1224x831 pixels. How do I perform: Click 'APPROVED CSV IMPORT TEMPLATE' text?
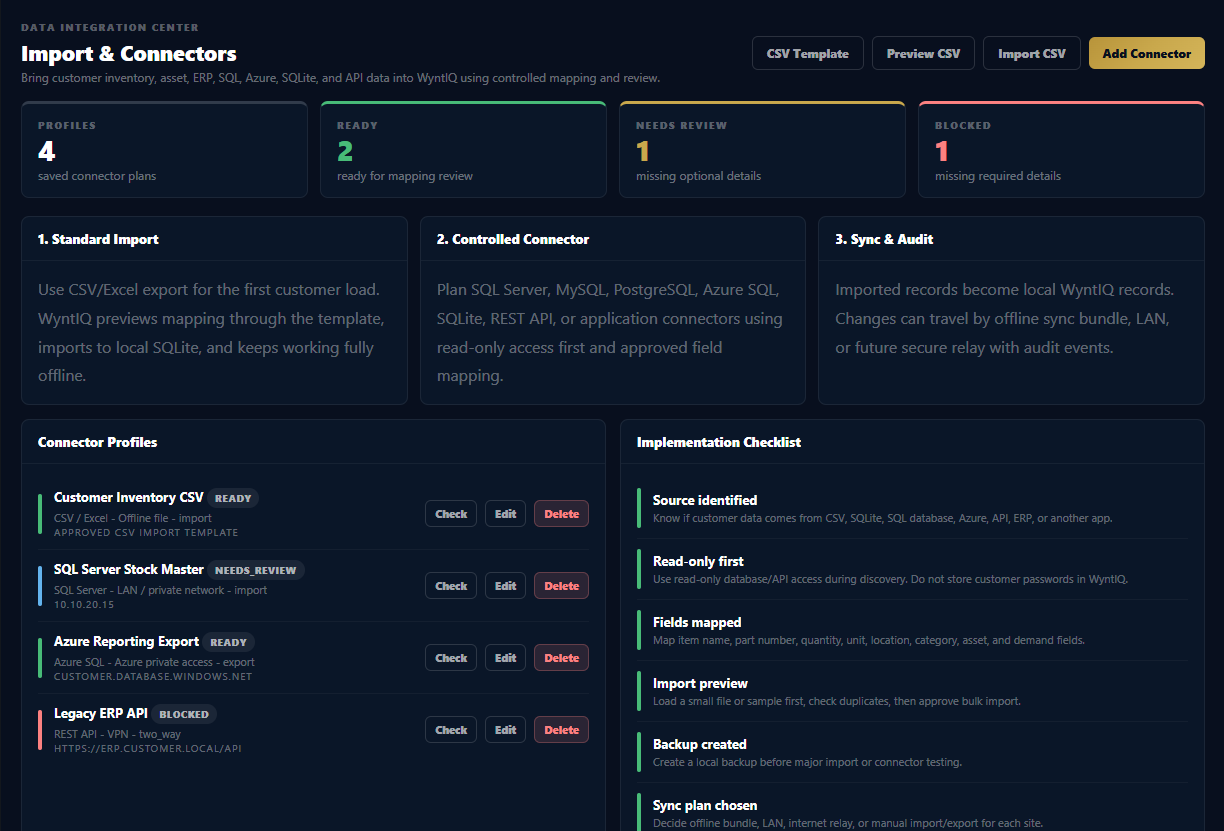coord(146,533)
